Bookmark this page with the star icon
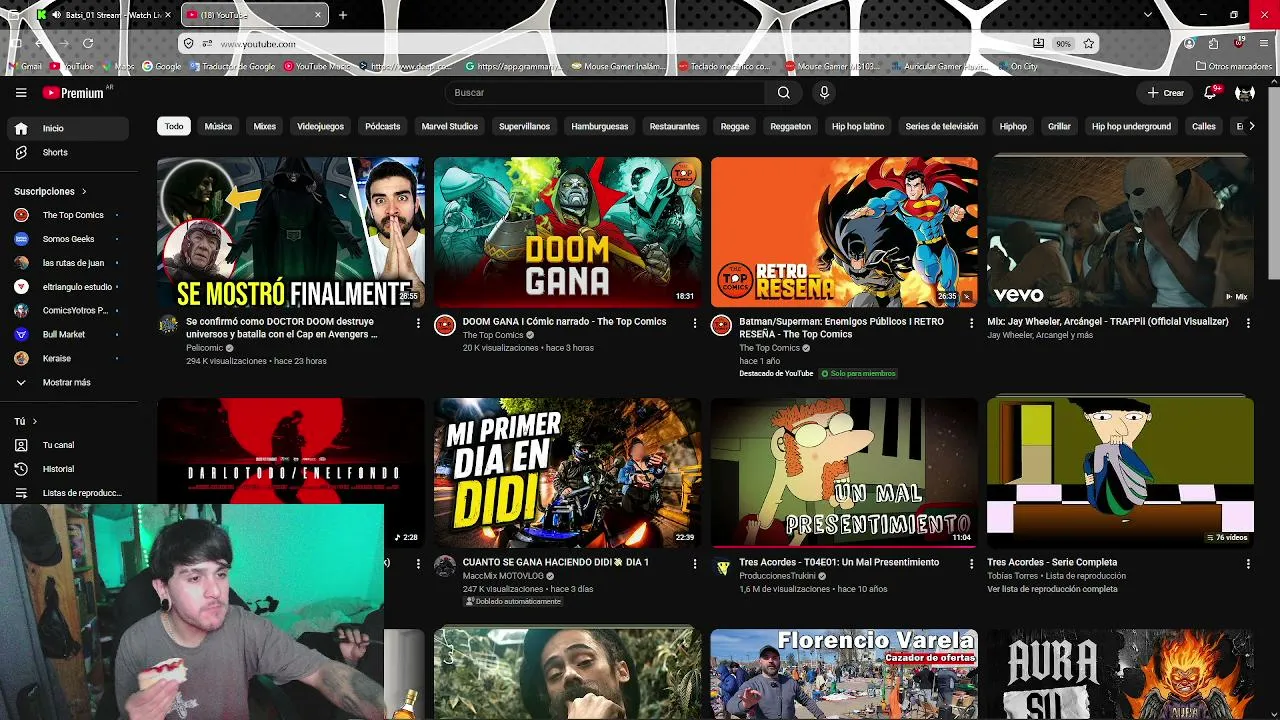The width and height of the screenshot is (1280, 720). [x=1089, y=44]
